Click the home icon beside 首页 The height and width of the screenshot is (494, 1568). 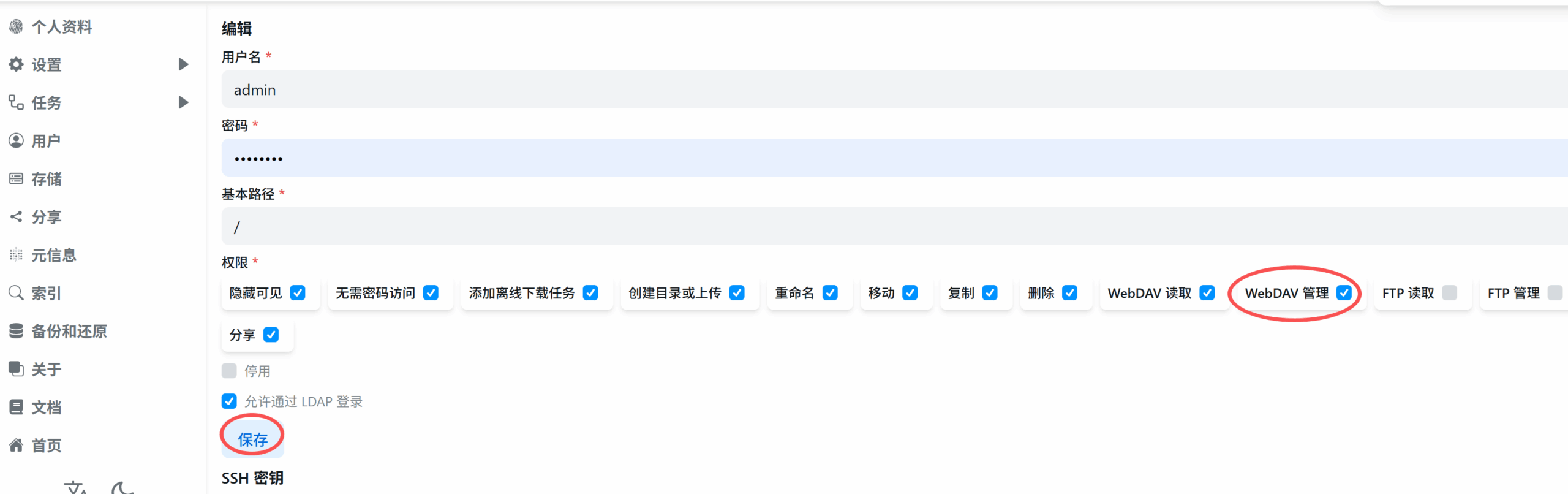tap(17, 446)
